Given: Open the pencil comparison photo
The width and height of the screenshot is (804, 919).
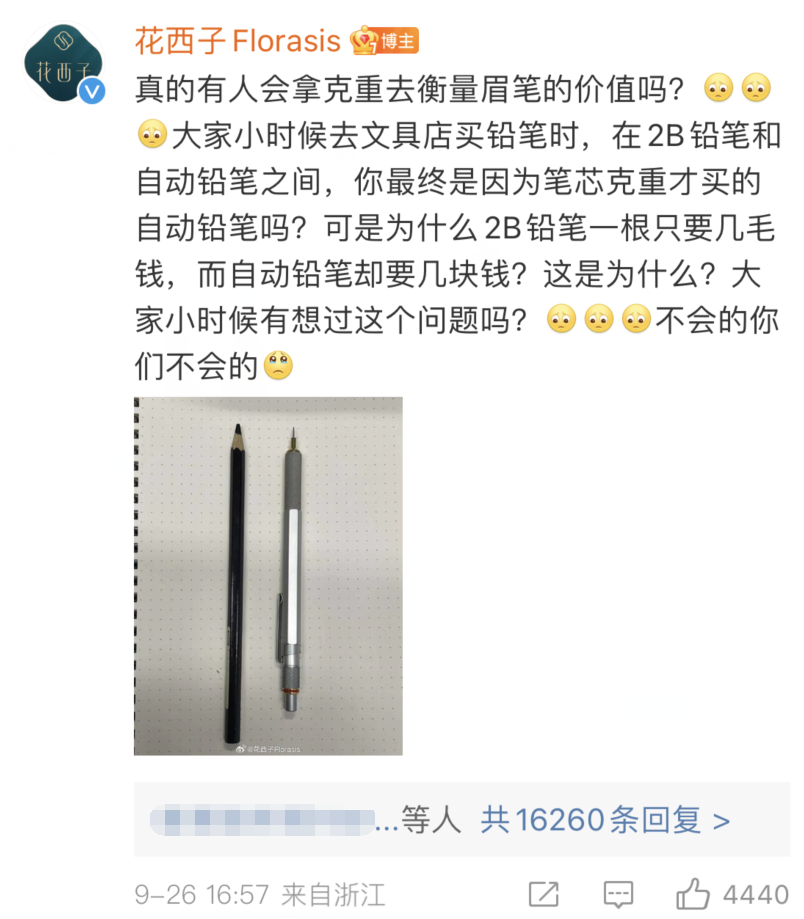Looking at the screenshot, I should pos(268,576).
